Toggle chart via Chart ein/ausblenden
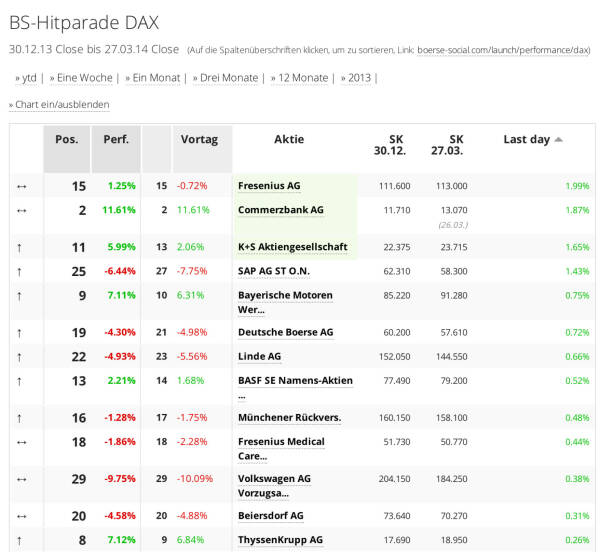The image size is (600, 552). (x=62, y=104)
